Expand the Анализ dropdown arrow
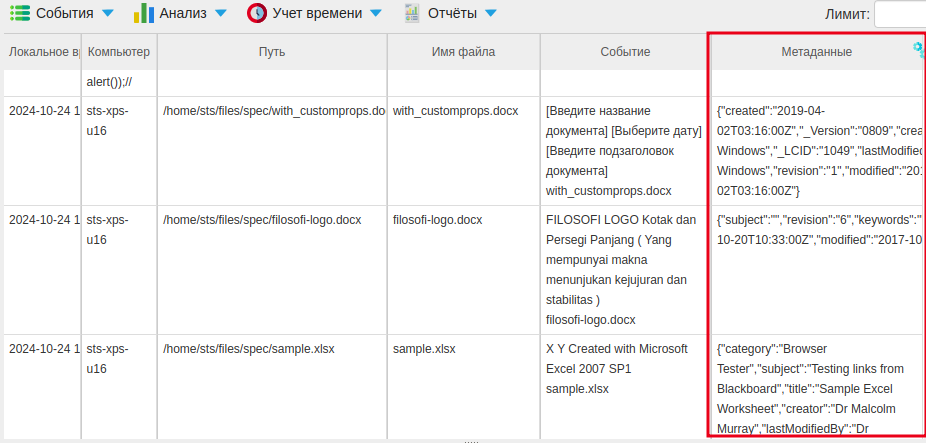926x443 pixels. pyautogui.click(x=221, y=14)
